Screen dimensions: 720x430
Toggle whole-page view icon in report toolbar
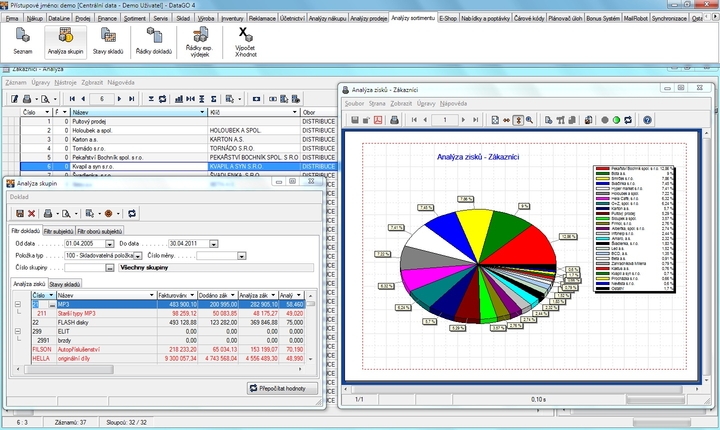pos(495,120)
